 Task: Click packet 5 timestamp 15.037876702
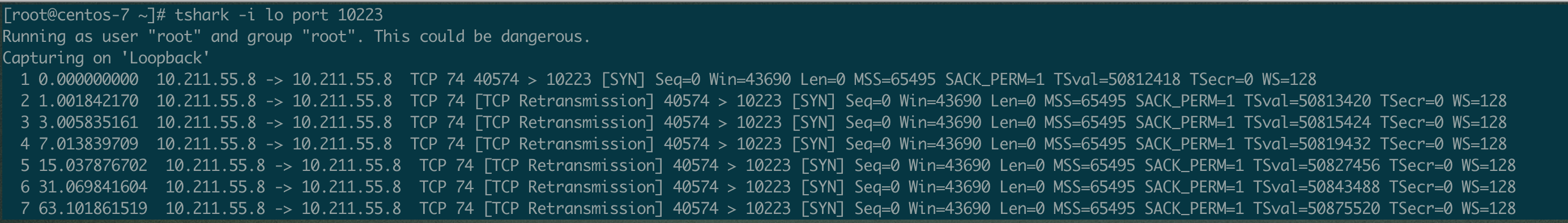click(x=93, y=165)
